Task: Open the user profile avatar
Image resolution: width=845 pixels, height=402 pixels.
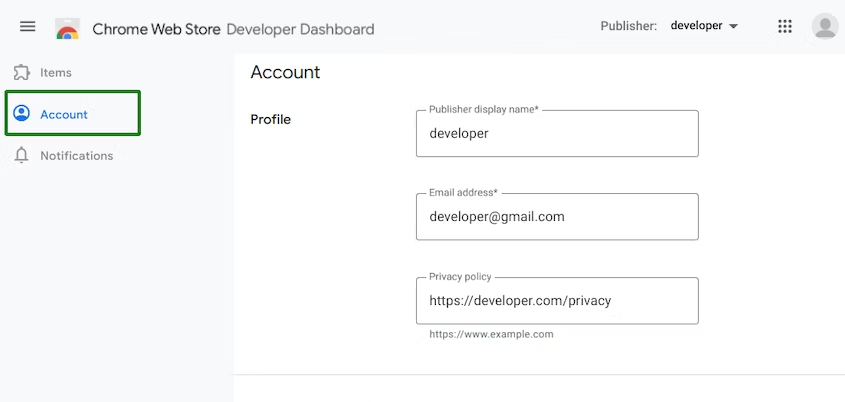Action: [825, 26]
